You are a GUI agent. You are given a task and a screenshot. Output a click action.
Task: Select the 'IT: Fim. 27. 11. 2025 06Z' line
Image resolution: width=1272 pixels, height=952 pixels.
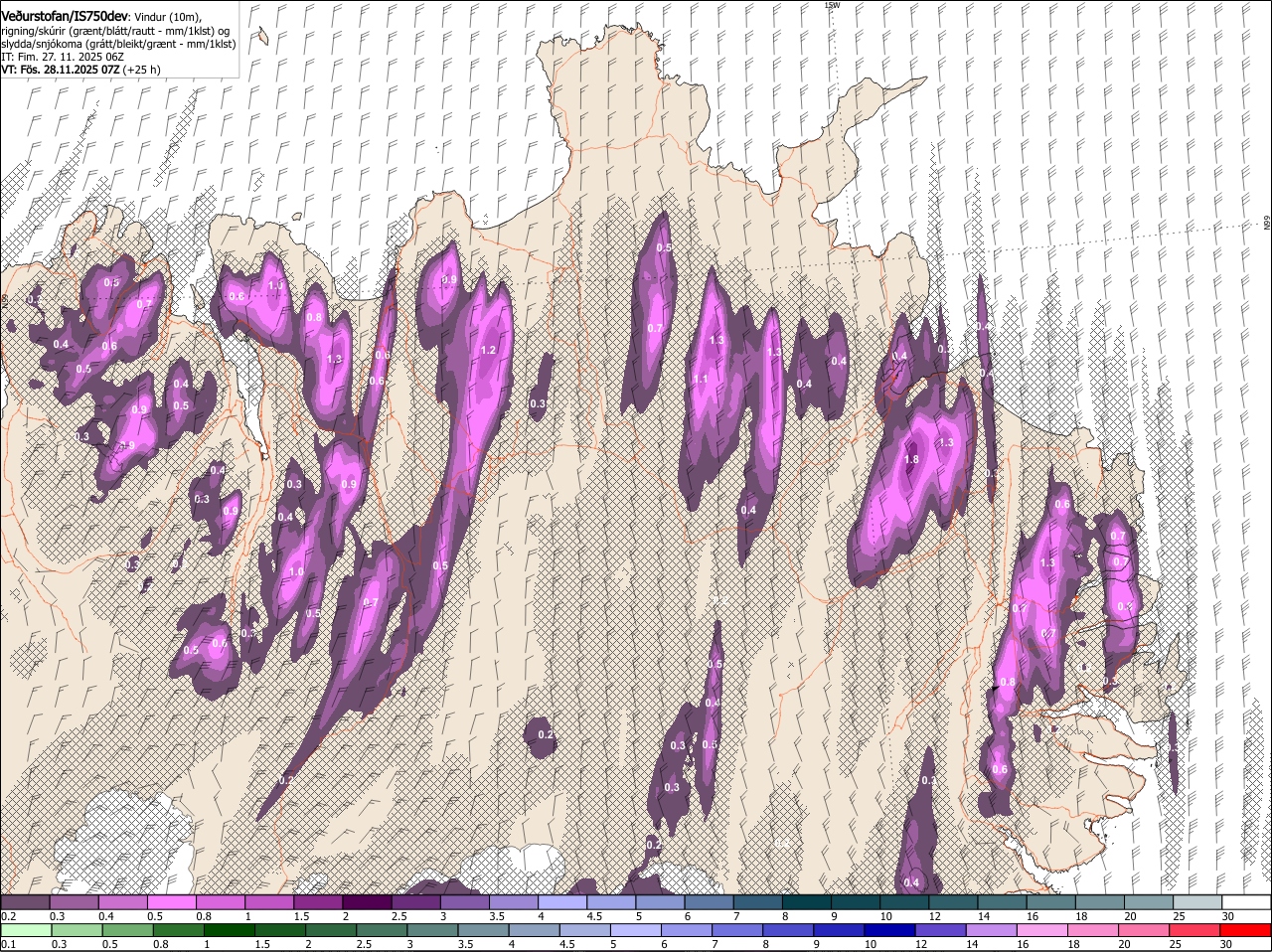tap(63, 58)
